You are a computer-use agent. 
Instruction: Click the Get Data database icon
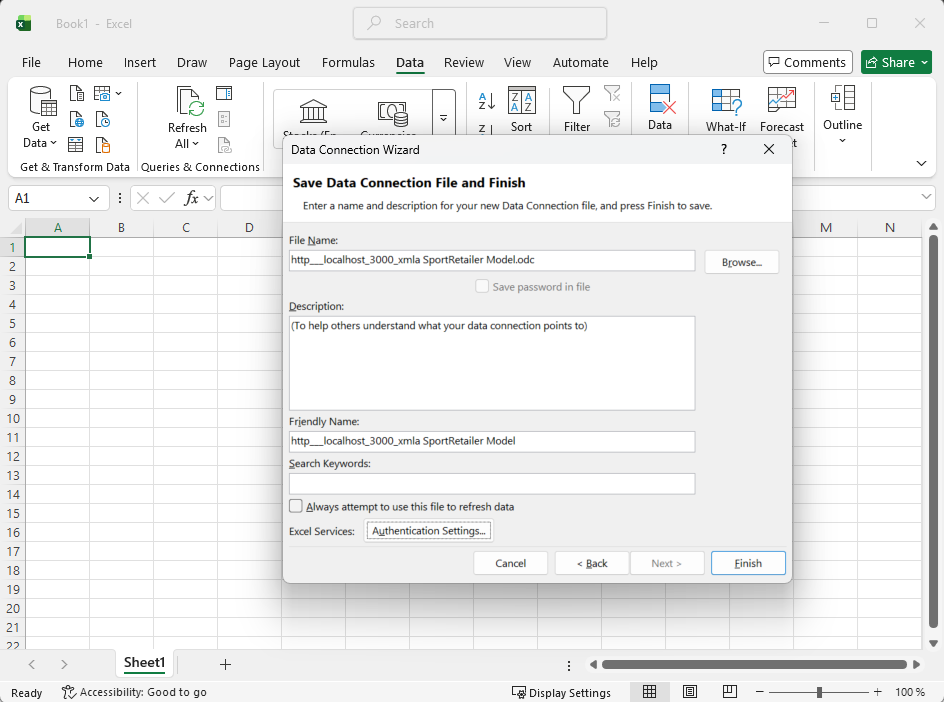43,101
